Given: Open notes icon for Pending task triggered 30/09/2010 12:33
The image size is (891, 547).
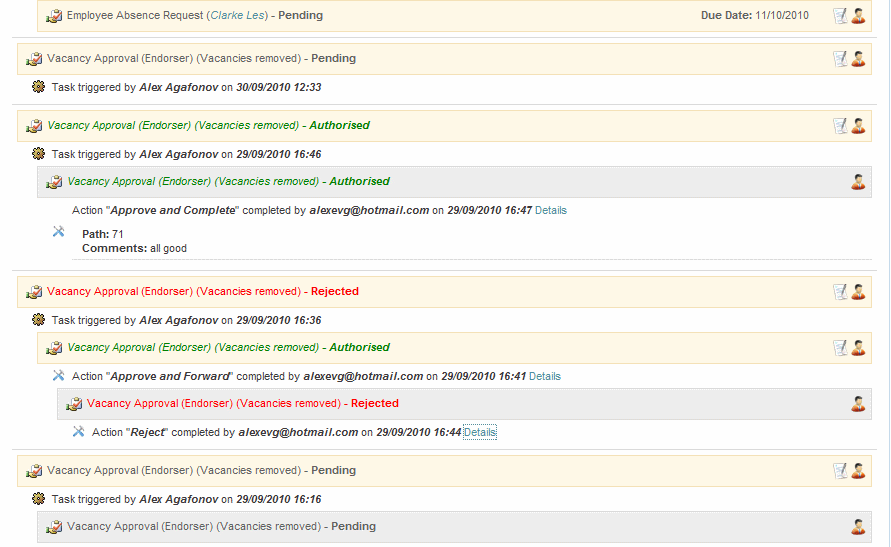Looking at the screenshot, I should tap(840, 59).
